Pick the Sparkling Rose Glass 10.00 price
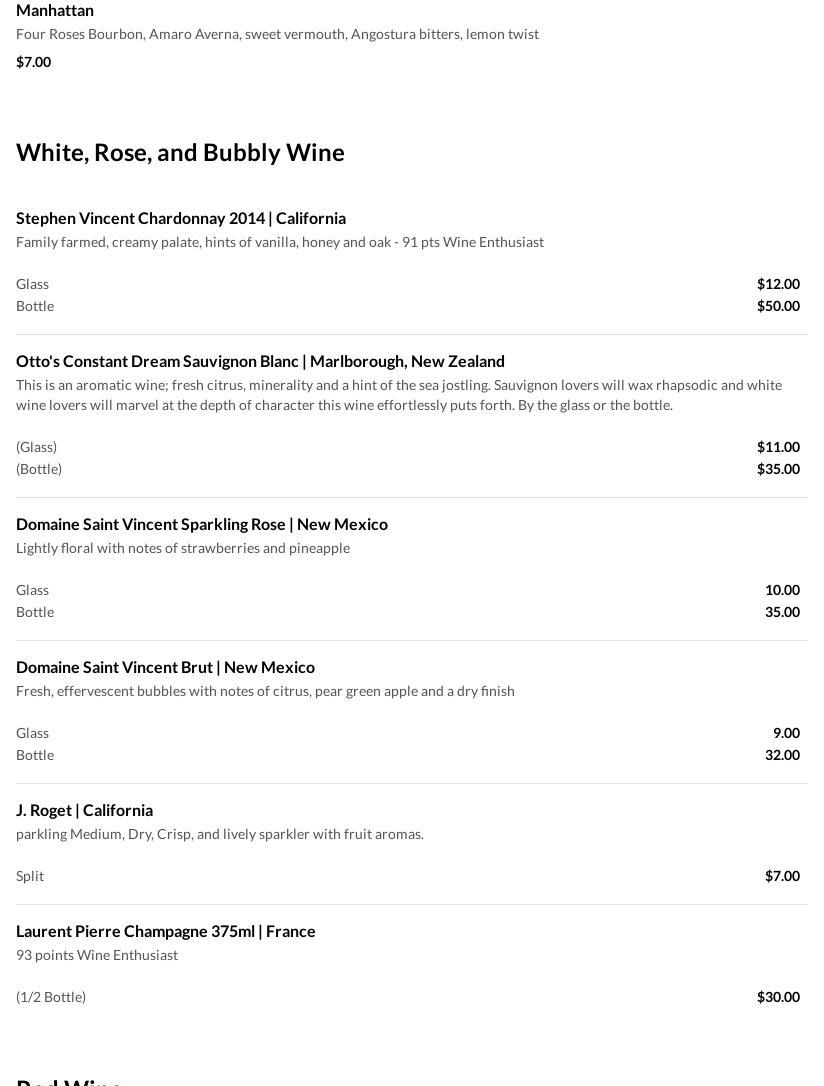 point(782,590)
